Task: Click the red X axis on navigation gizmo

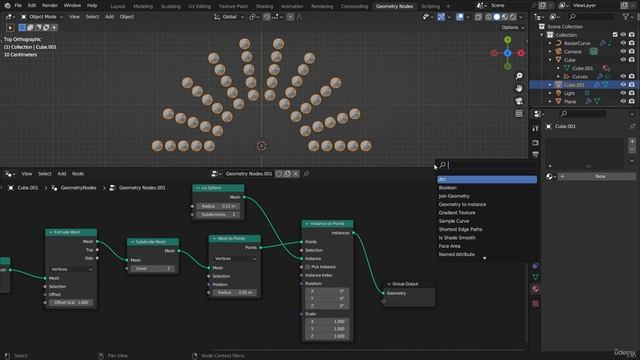Action: tap(521, 53)
